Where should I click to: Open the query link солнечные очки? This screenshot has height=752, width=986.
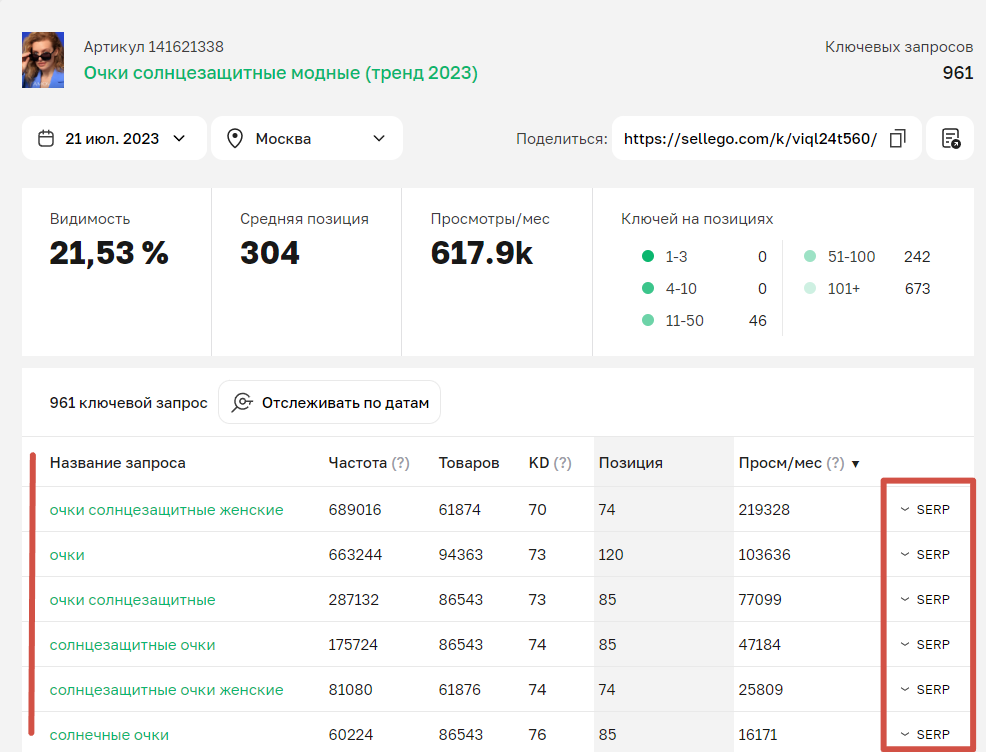(110, 734)
